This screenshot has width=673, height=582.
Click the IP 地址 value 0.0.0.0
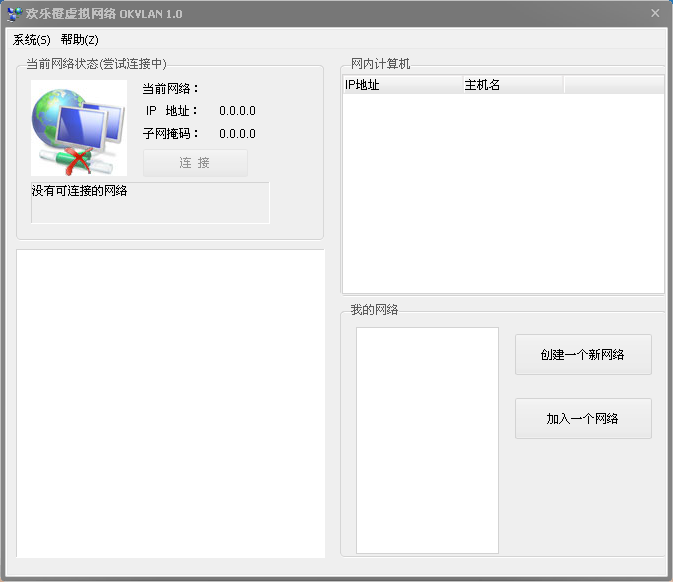[237, 111]
